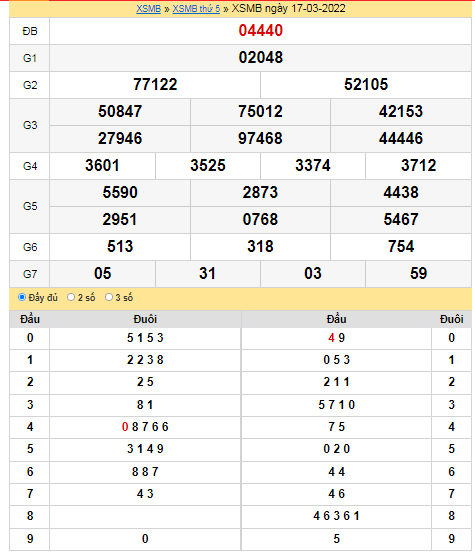
Task: Click the G7 number 05
Action: click(x=102, y=273)
